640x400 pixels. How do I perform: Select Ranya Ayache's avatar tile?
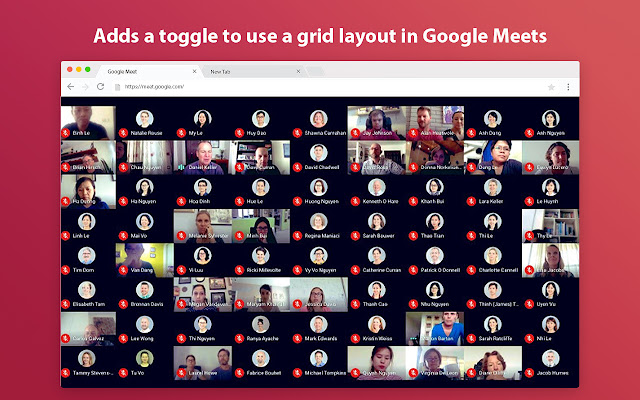pyautogui.click(x=261, y=324)
